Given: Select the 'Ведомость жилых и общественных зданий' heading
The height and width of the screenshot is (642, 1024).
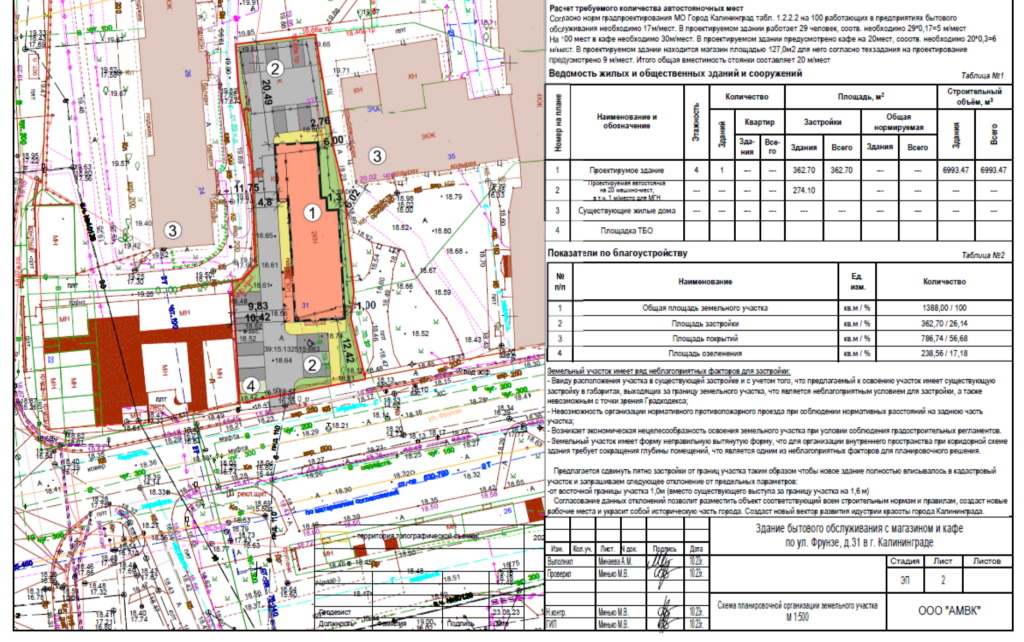Looking at the screenshot, I should click(x=676, y=74).
